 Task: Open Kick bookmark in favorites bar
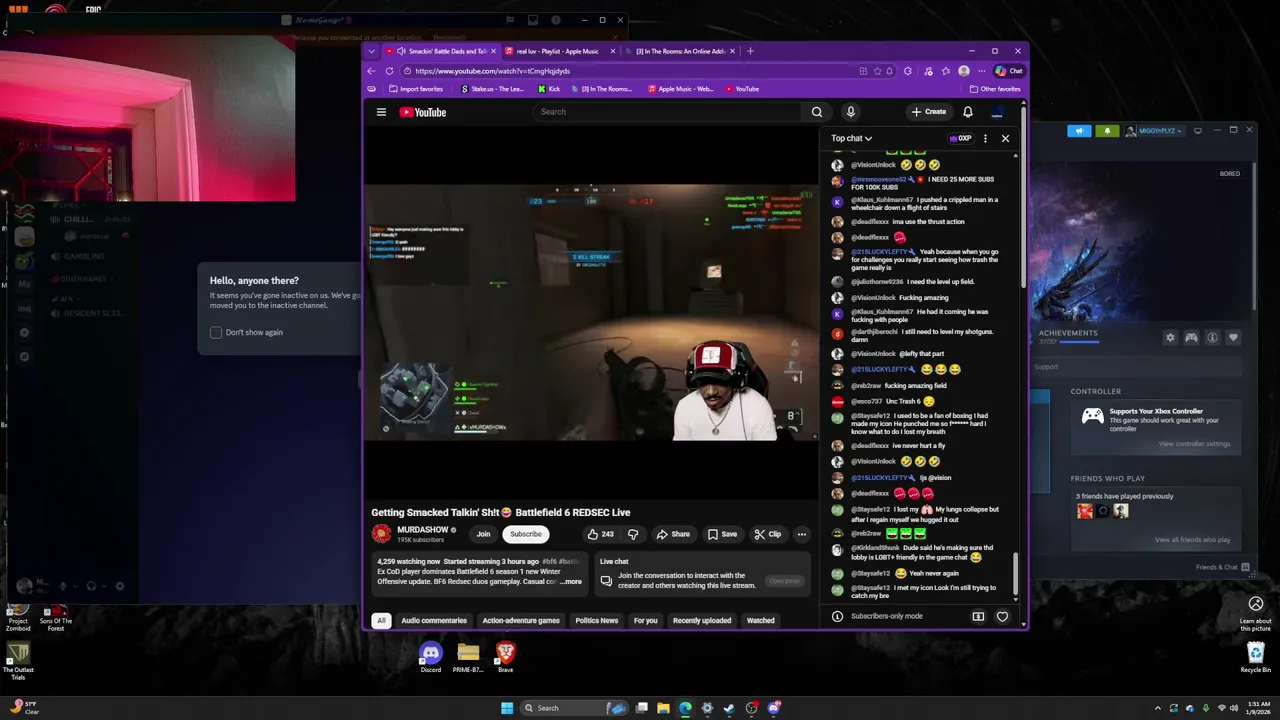point(549,89)
